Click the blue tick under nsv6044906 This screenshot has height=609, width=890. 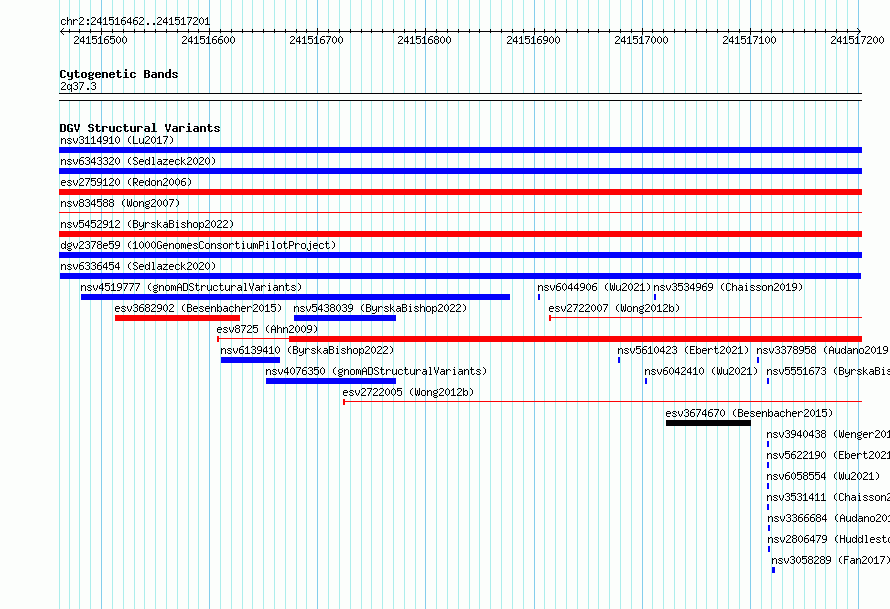coord(539,297)
